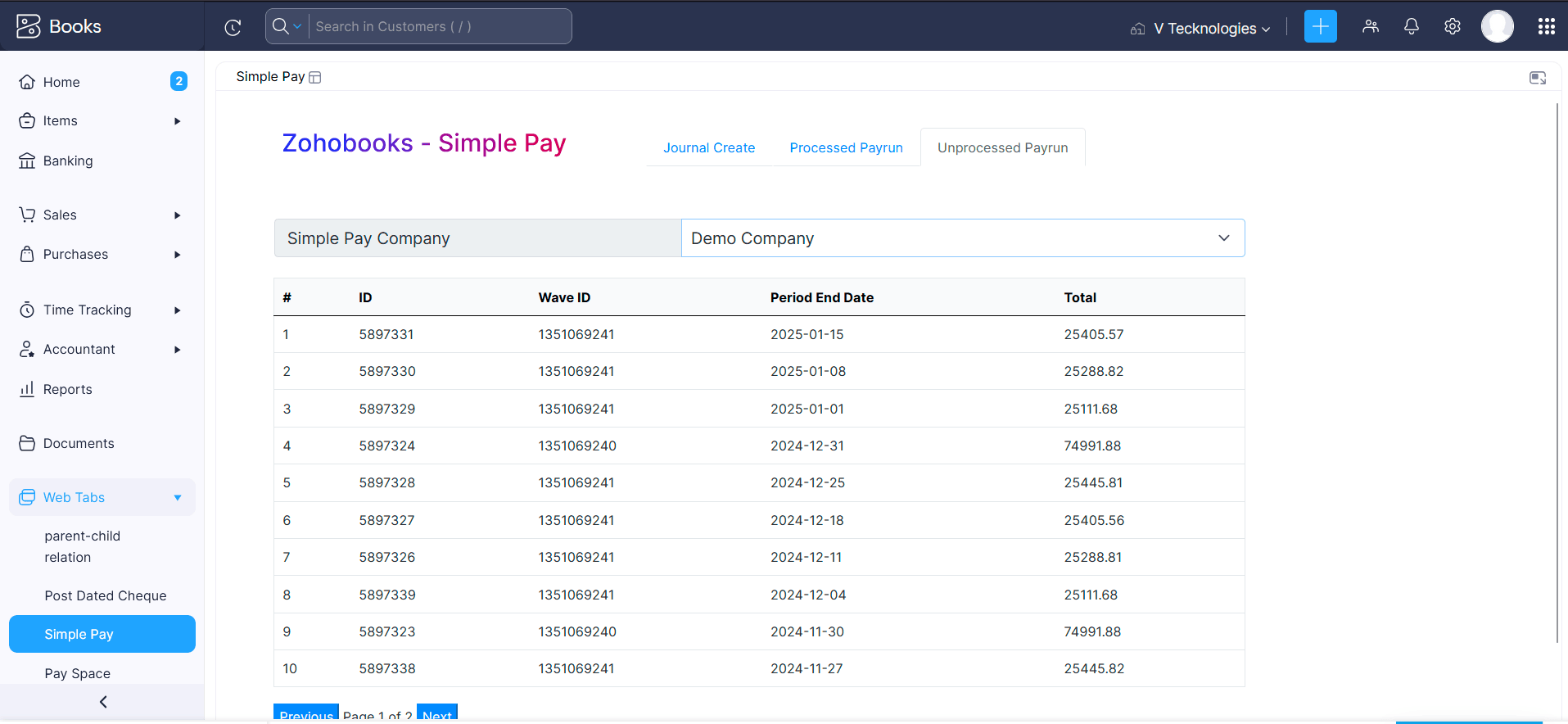Collapse the Web Tabs section
Image resolution: width=1568 pixels, height=724 pixels.
(177, 498)
